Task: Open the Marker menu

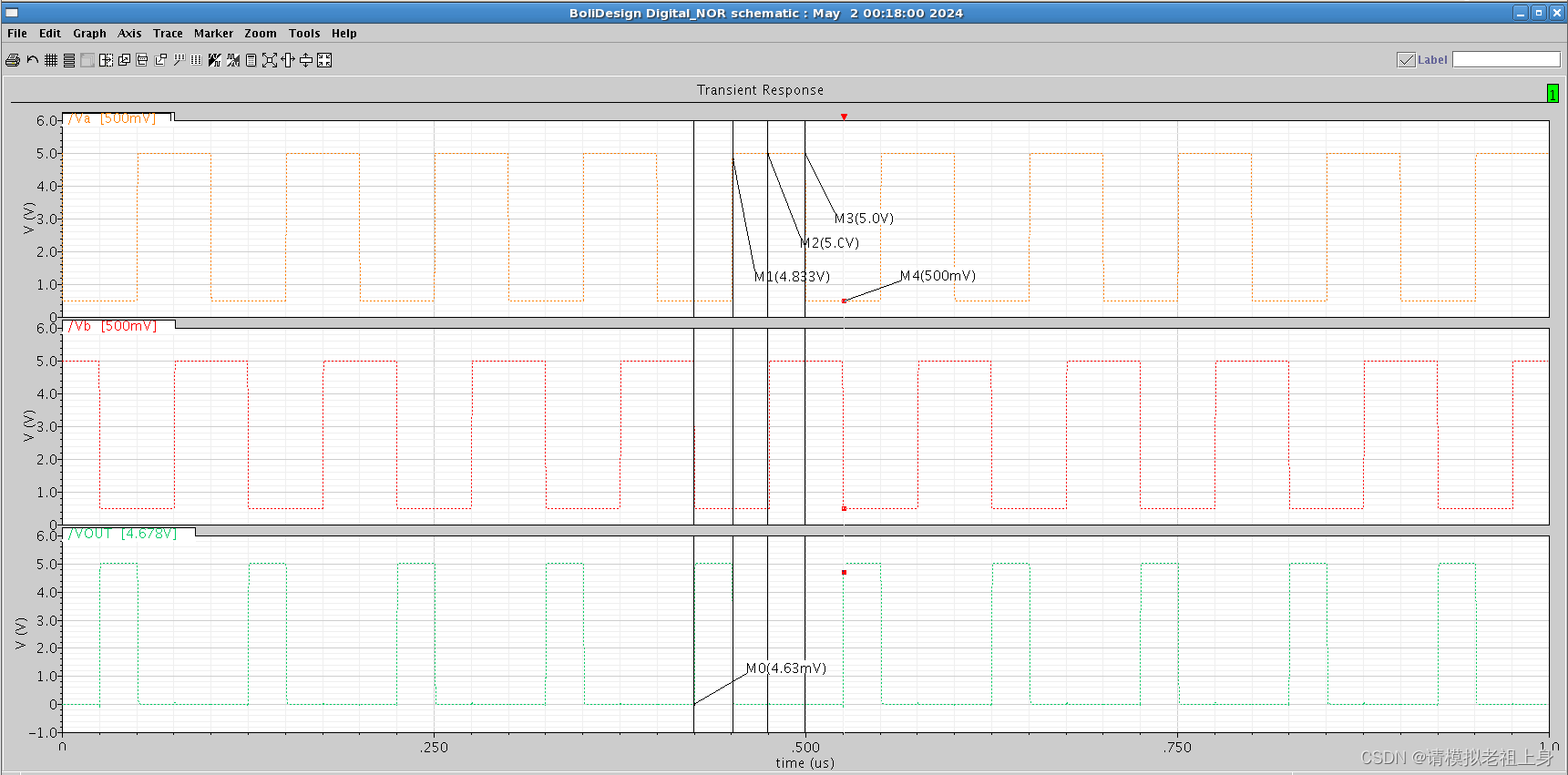Action: [213, 34]
